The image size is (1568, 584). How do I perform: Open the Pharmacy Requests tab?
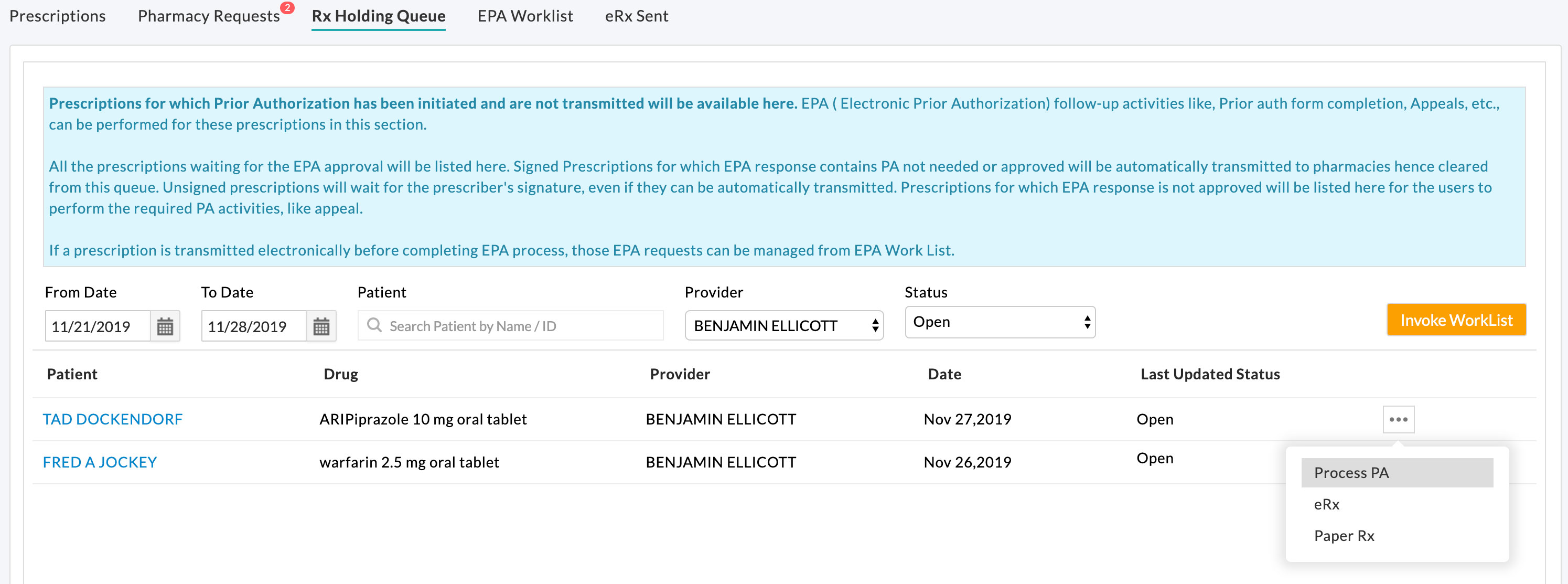[208, 16]
